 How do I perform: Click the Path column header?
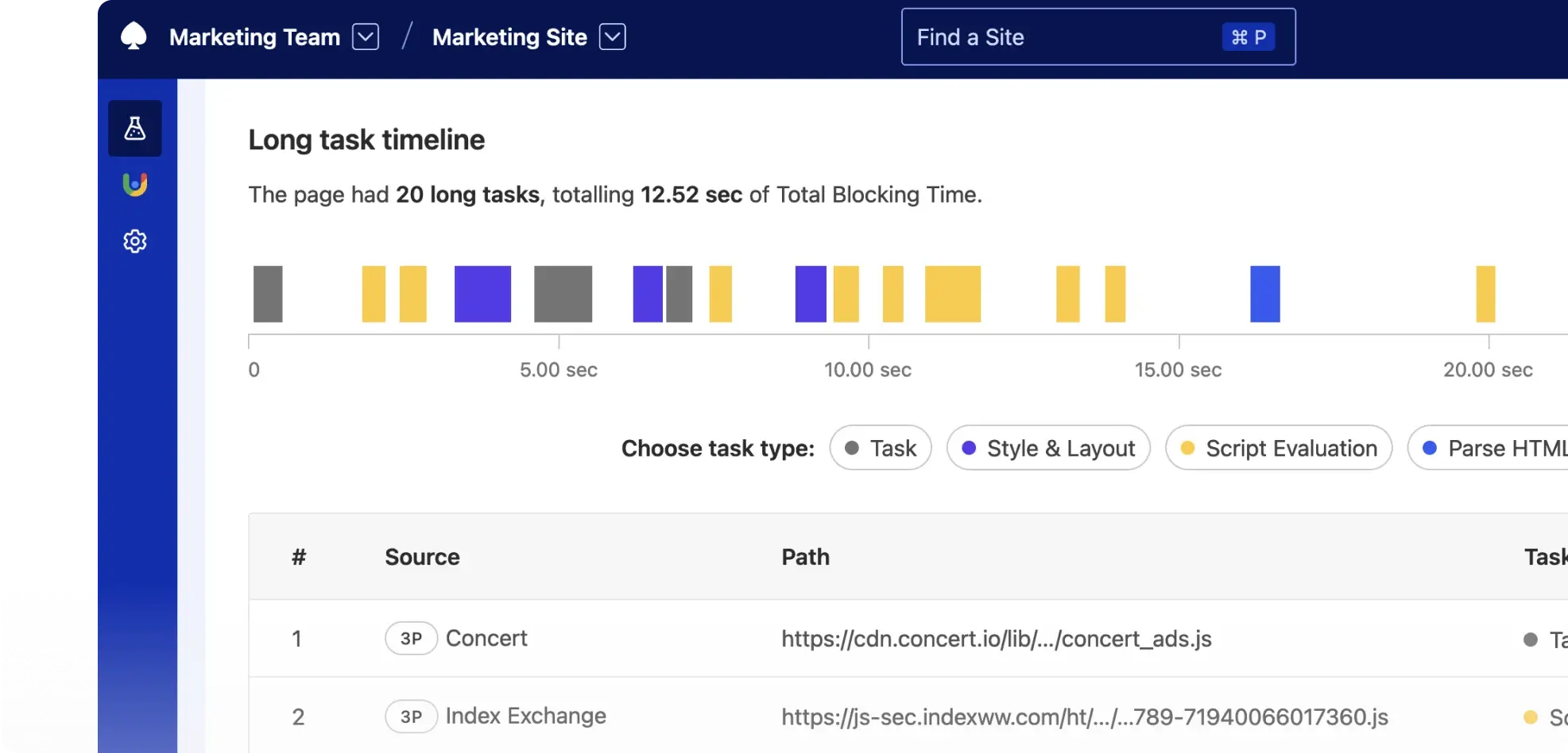(805, 557)
